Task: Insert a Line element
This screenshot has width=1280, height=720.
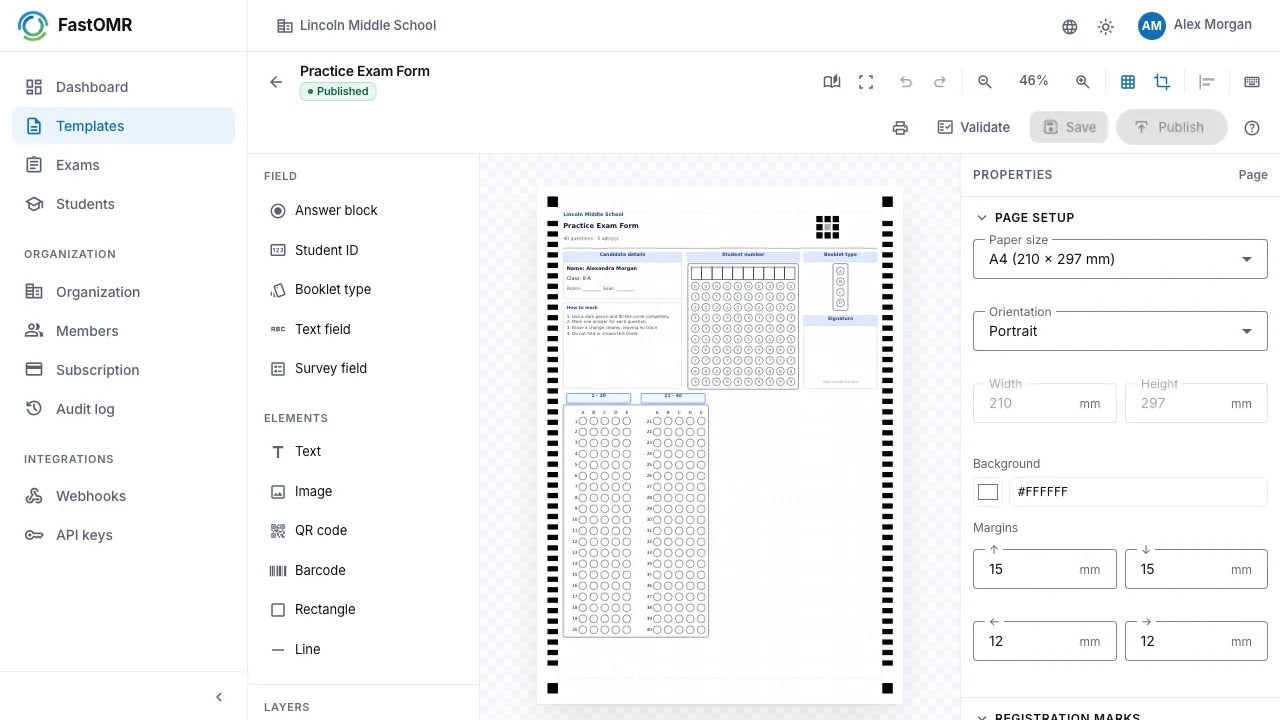Action: point(364,649)
